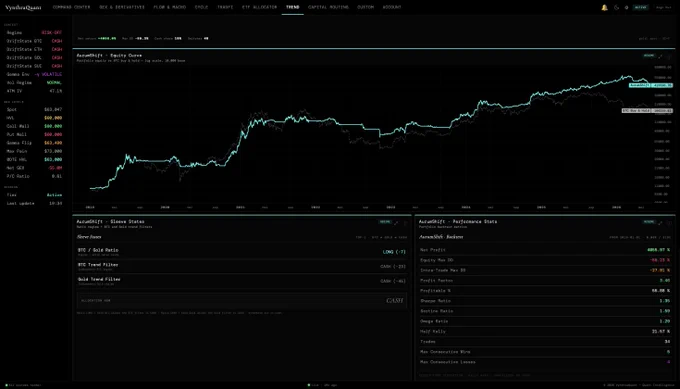Click the Put Wall sidebar row

(x=34, y=134)
